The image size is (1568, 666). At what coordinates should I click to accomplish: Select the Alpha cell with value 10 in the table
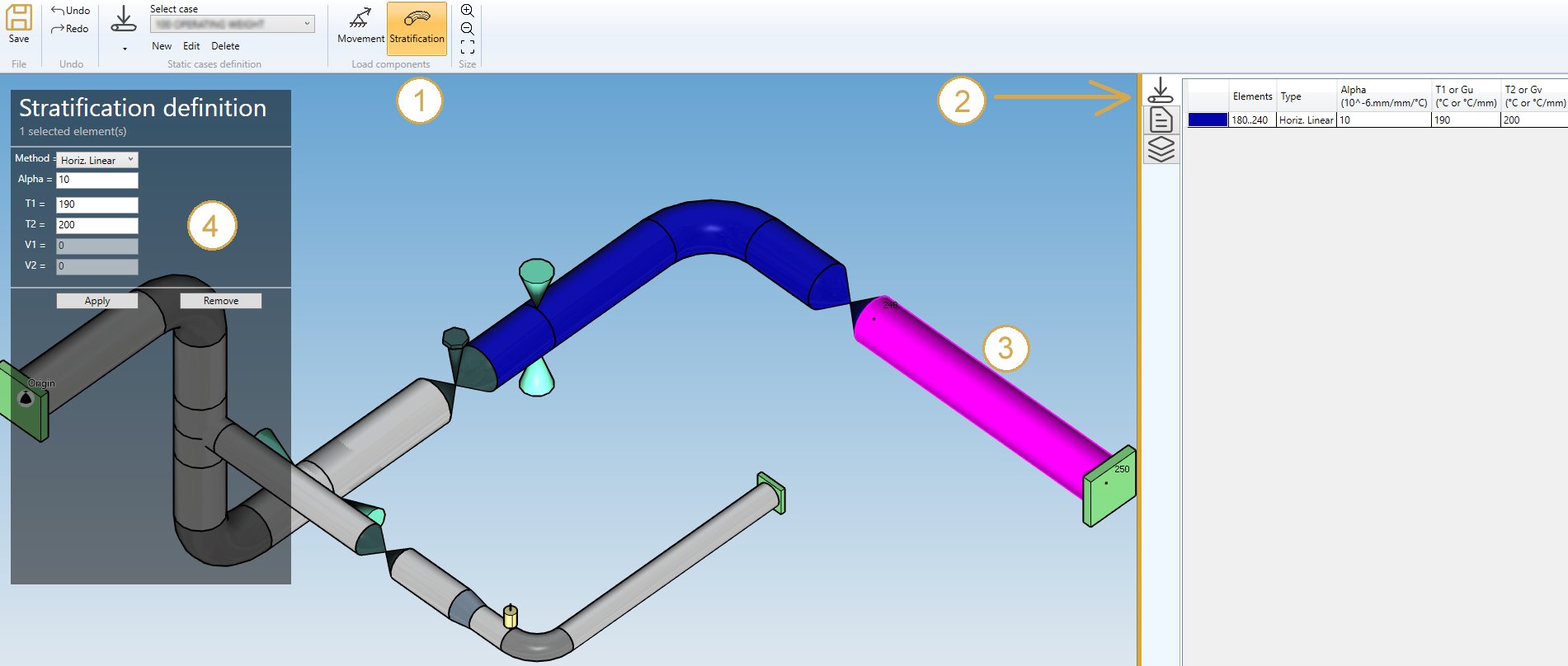tap(1384, 120)
